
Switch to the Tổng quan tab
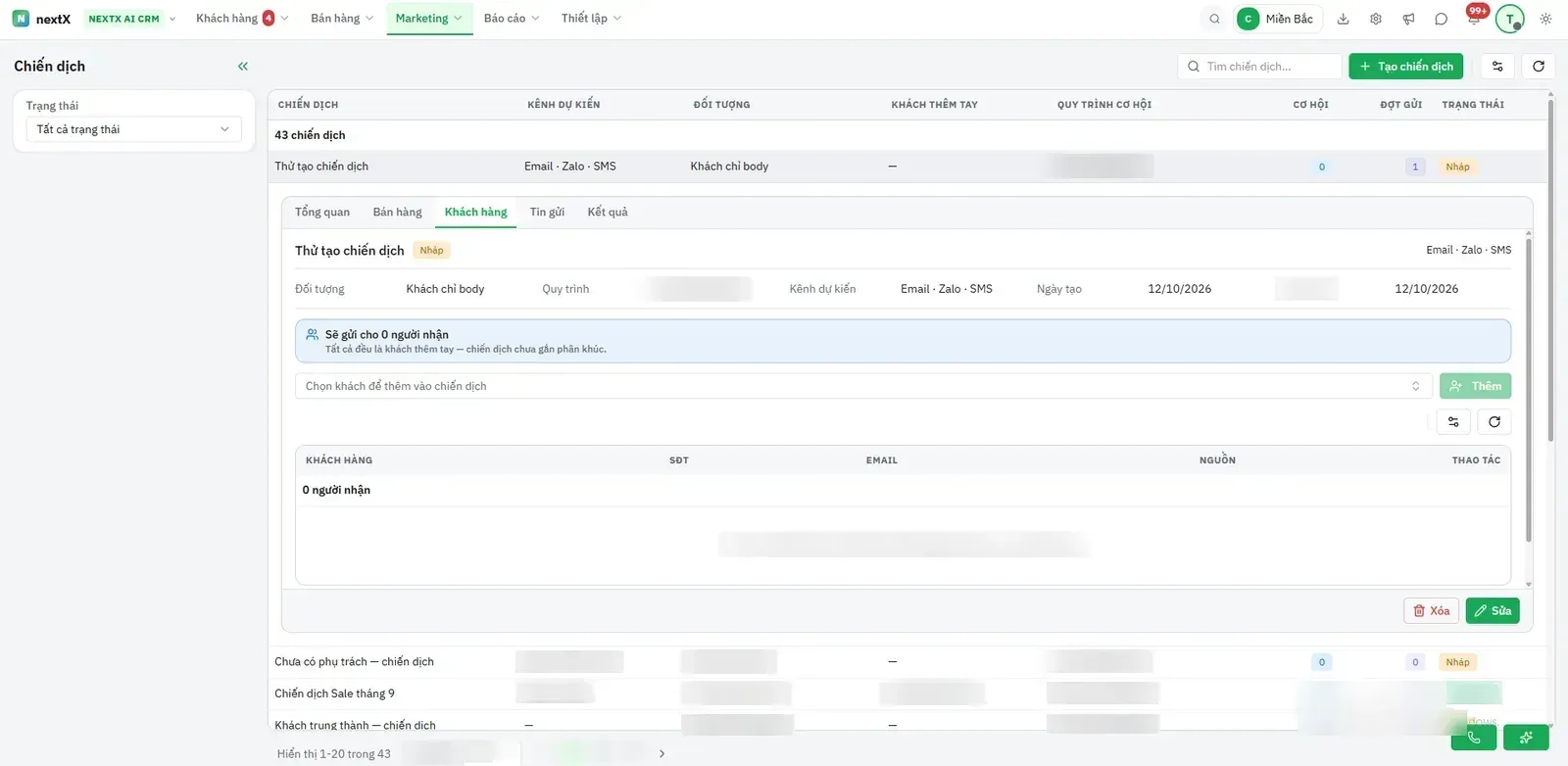(322, 212)
